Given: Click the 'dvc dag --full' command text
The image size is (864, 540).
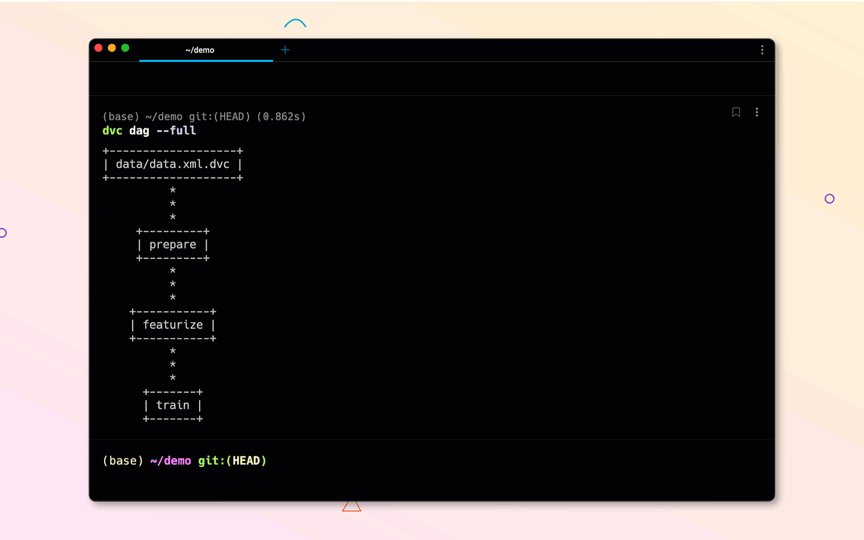Looking at the screenshot, I should pyautogui.click(x=149, y=131).
